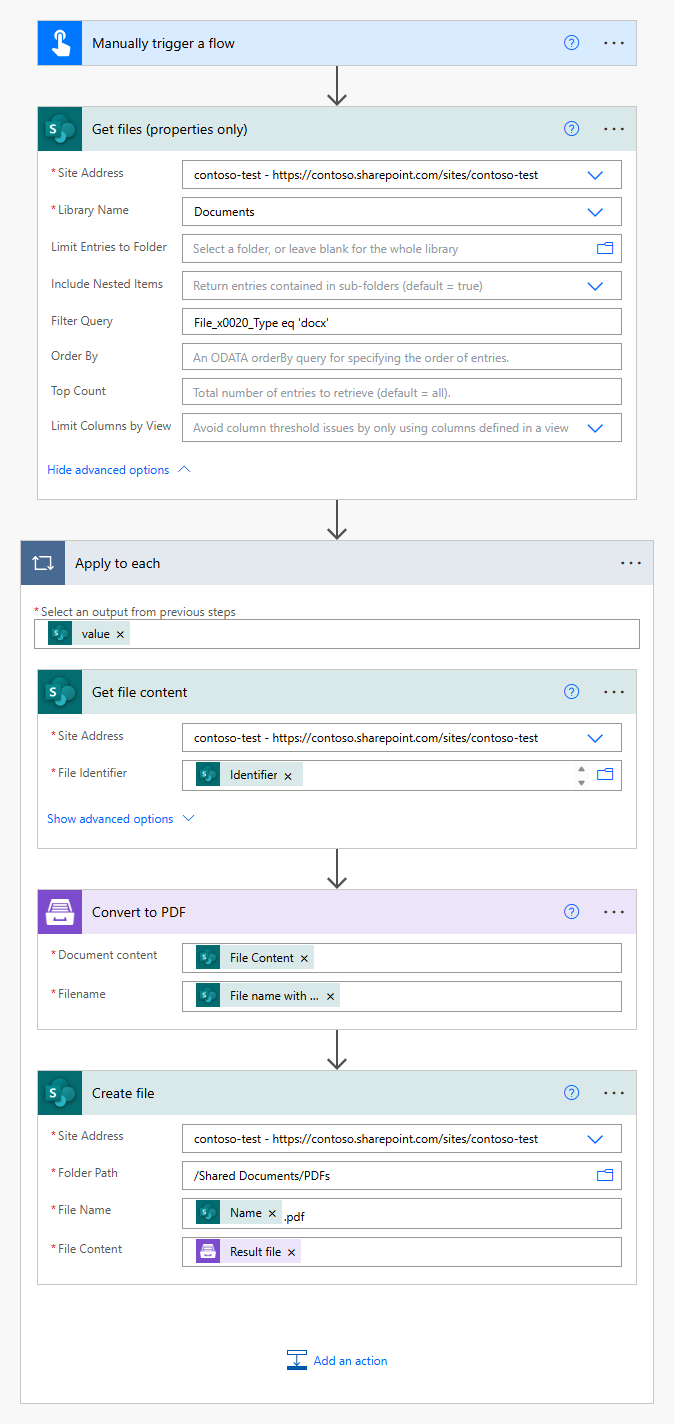Screen dimensions: 674x1424
Task: Click the Convert to PDF title
Action: (139, 912)
